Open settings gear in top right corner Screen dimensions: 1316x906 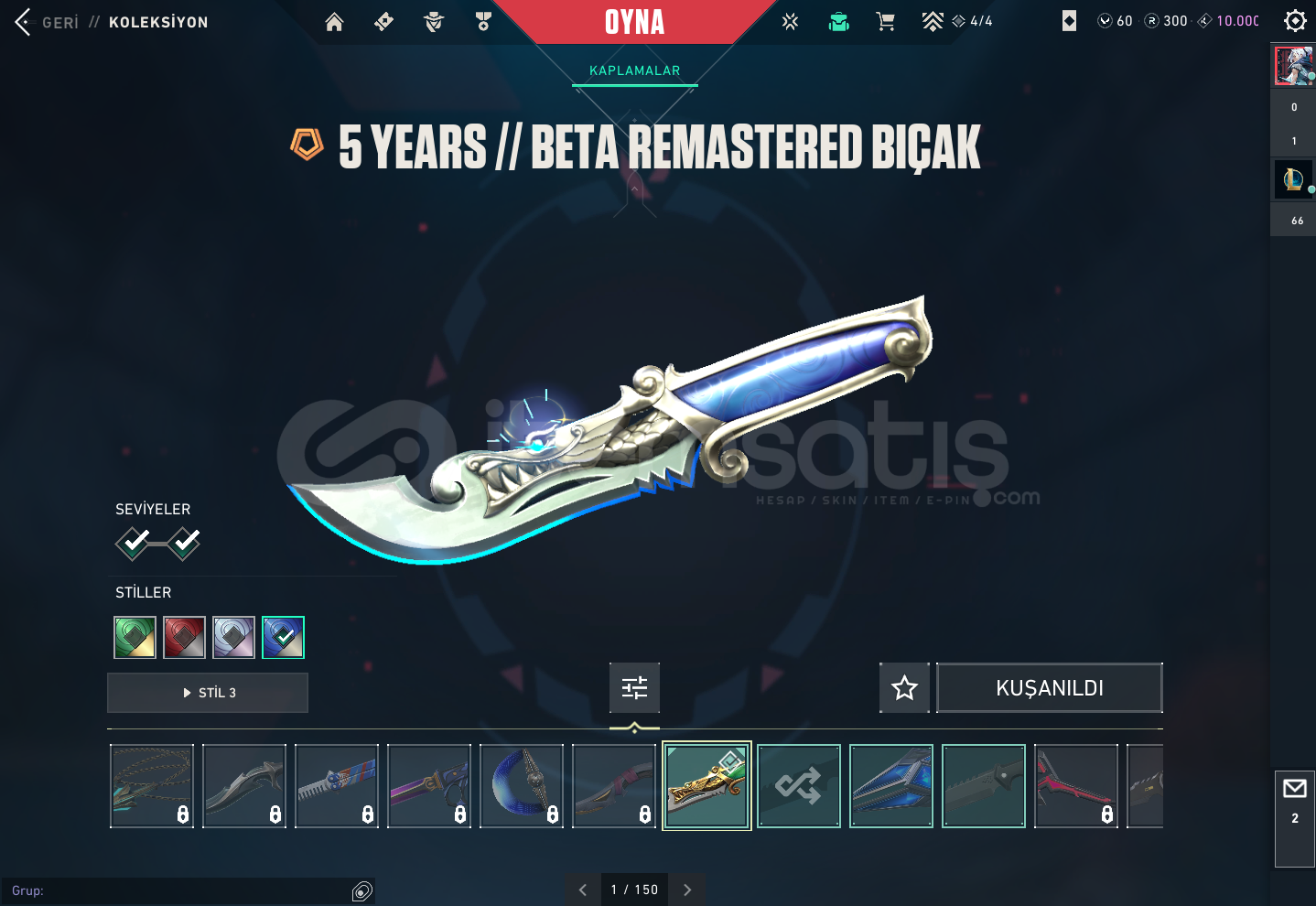pyautogui.click(x=1295, y=21)
